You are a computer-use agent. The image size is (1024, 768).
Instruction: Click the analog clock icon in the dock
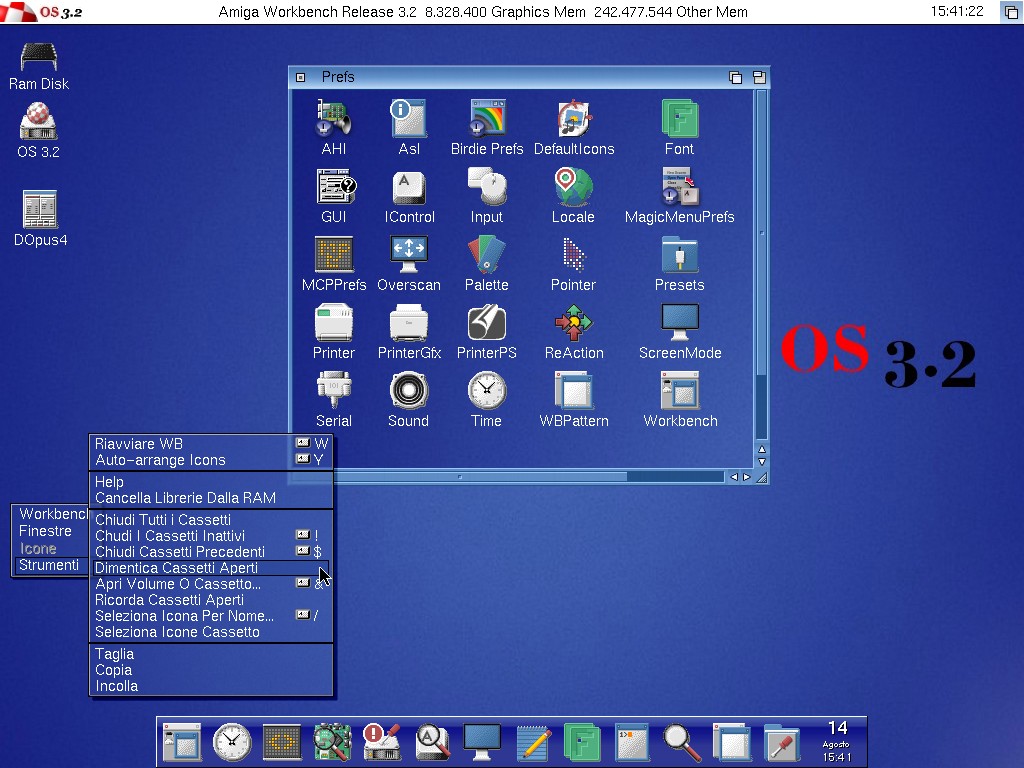232,741
